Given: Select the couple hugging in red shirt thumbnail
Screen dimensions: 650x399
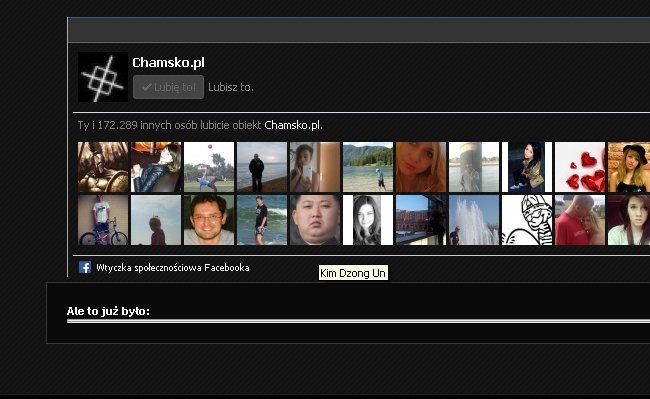Looking at the screenshot, I should (x=580, y=220).
